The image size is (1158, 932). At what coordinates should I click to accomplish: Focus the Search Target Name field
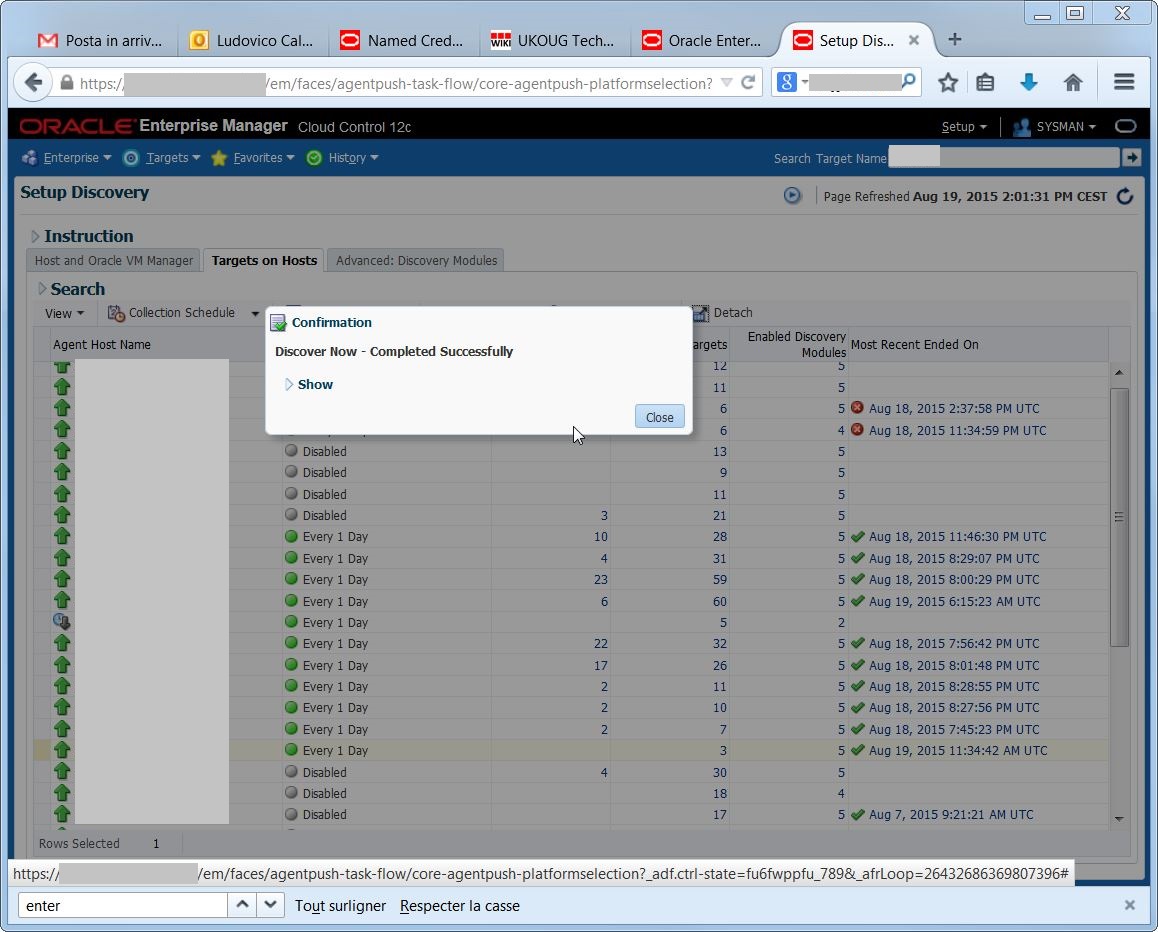coord(1004,157)
